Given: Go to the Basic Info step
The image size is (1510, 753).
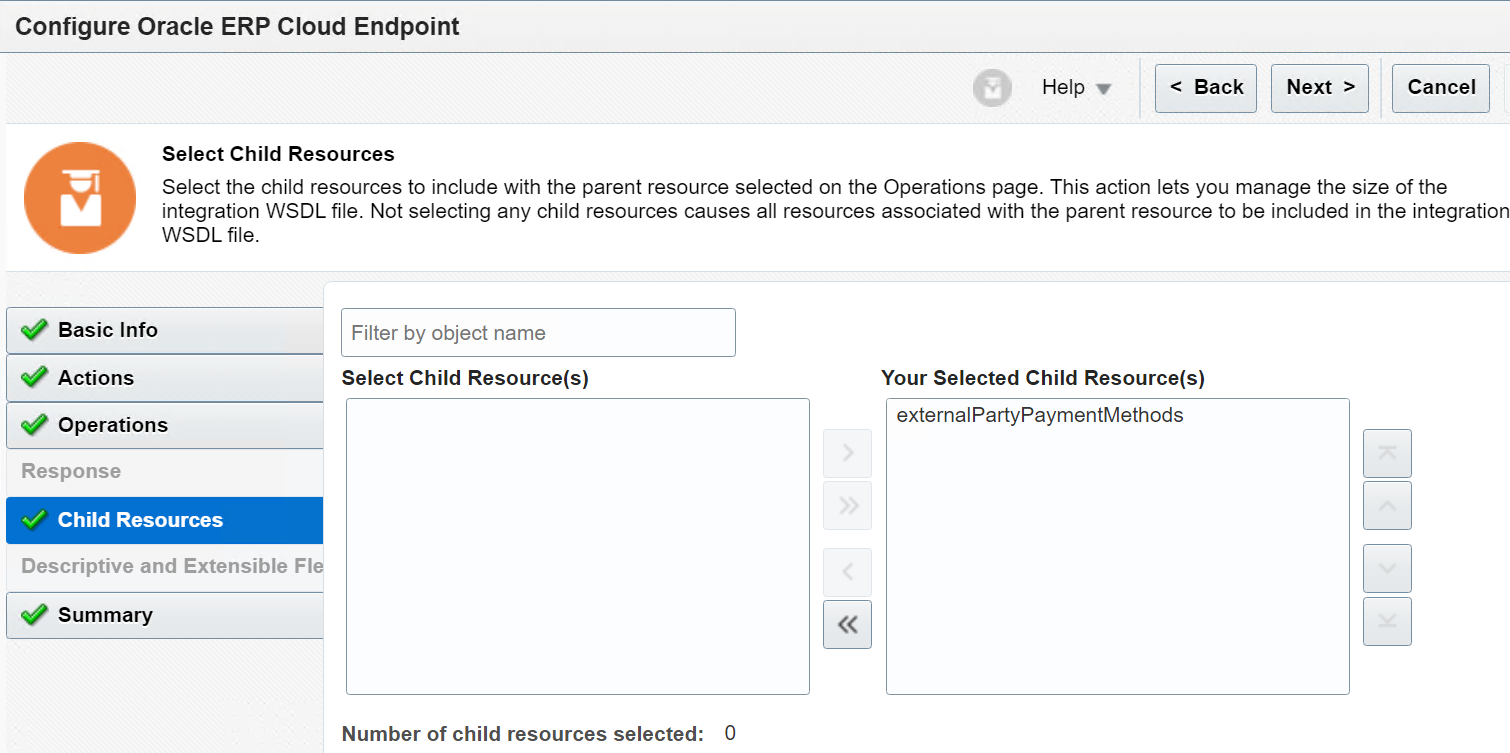Looking at the screenshot, I should pos(165,330).
